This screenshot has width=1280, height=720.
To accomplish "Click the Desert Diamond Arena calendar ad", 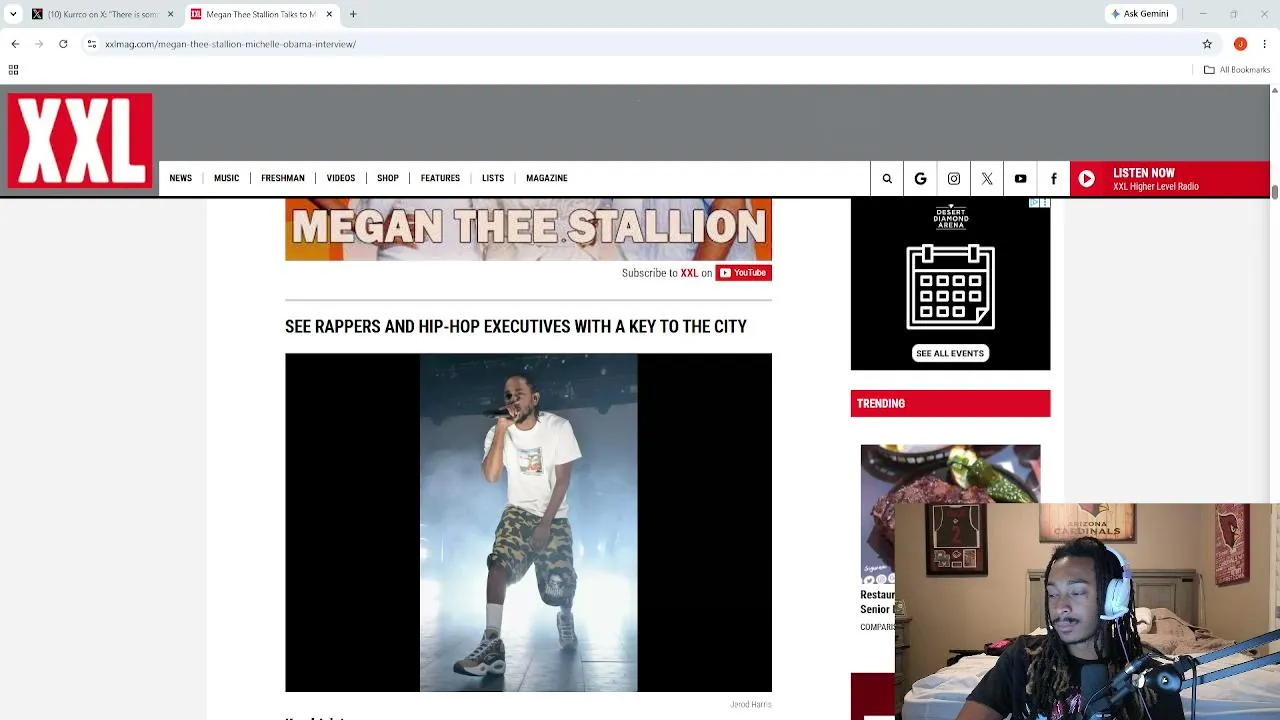I will coord(950,284).
